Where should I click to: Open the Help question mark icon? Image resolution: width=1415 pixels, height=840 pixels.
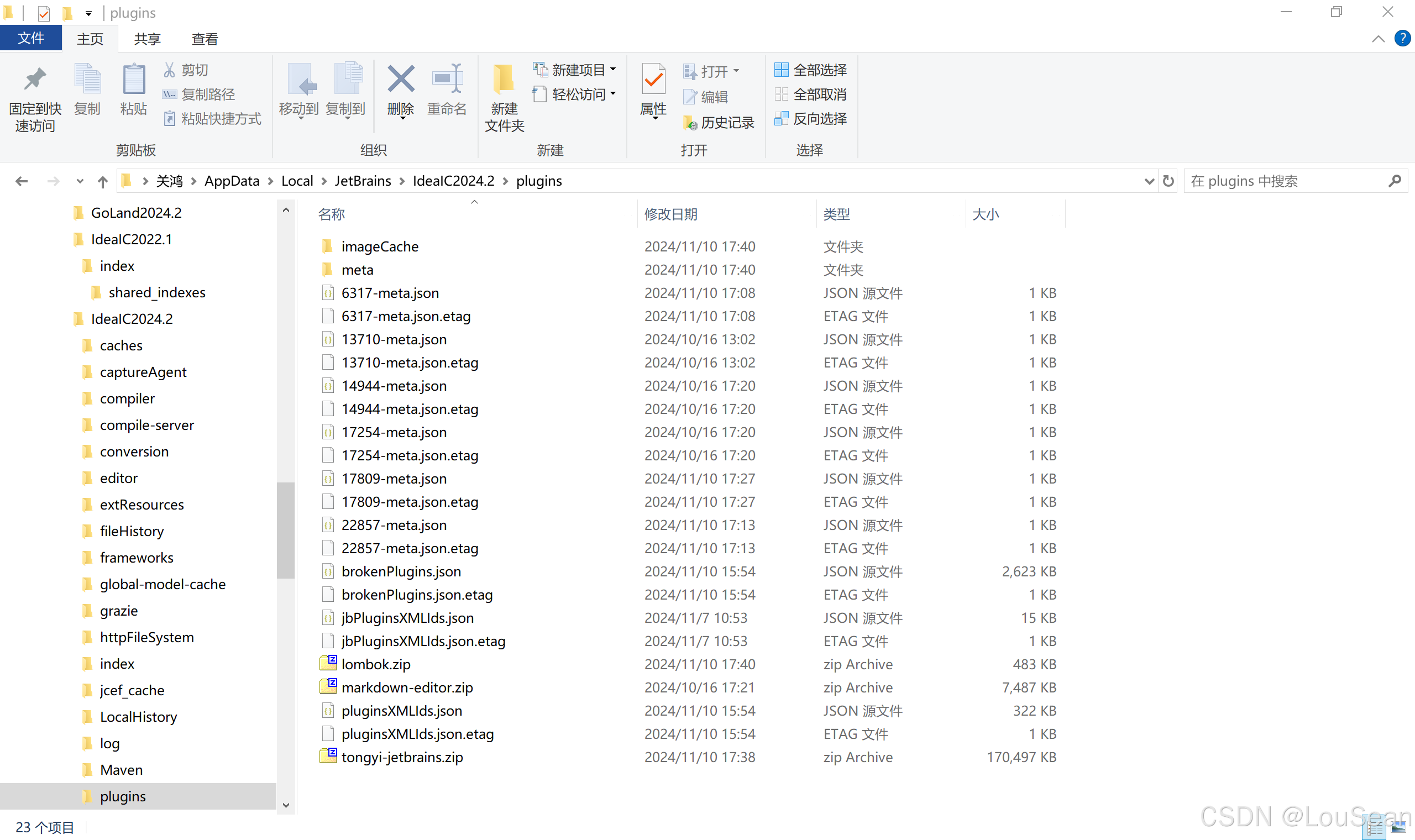(1401, 39)
